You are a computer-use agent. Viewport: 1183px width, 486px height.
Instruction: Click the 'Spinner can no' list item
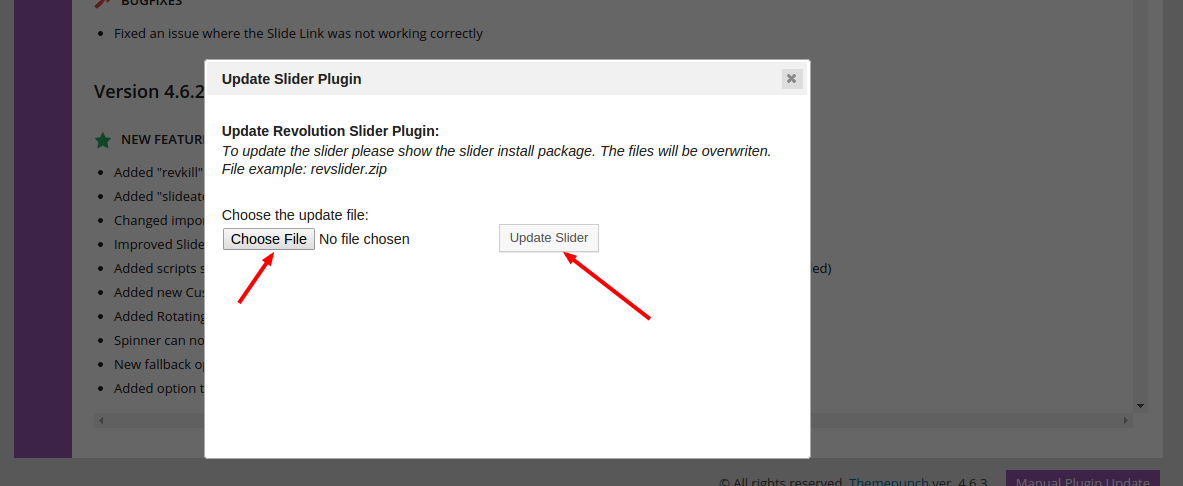(159, 340)
